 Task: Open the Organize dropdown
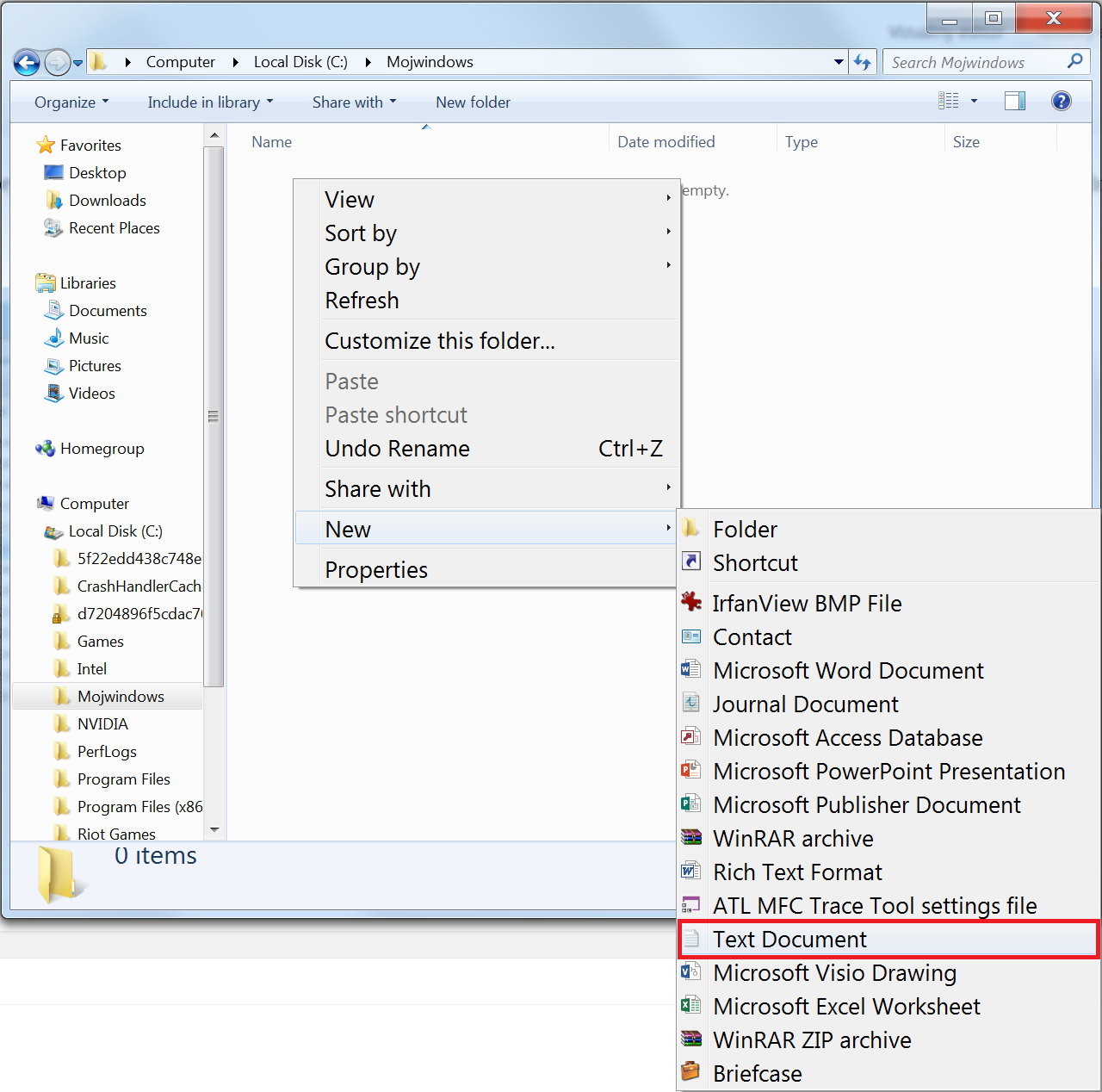click(x=71, y=102)
